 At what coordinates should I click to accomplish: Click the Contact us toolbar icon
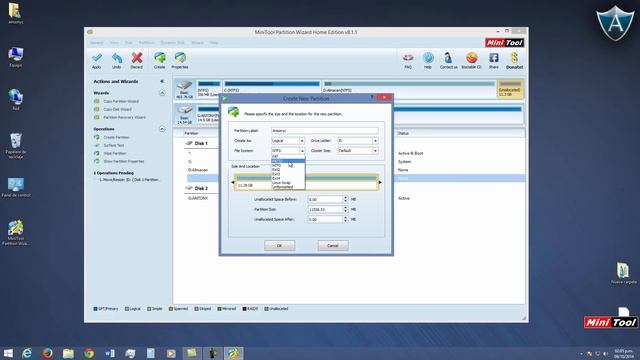pyautogui.click(x=448, y=60)
